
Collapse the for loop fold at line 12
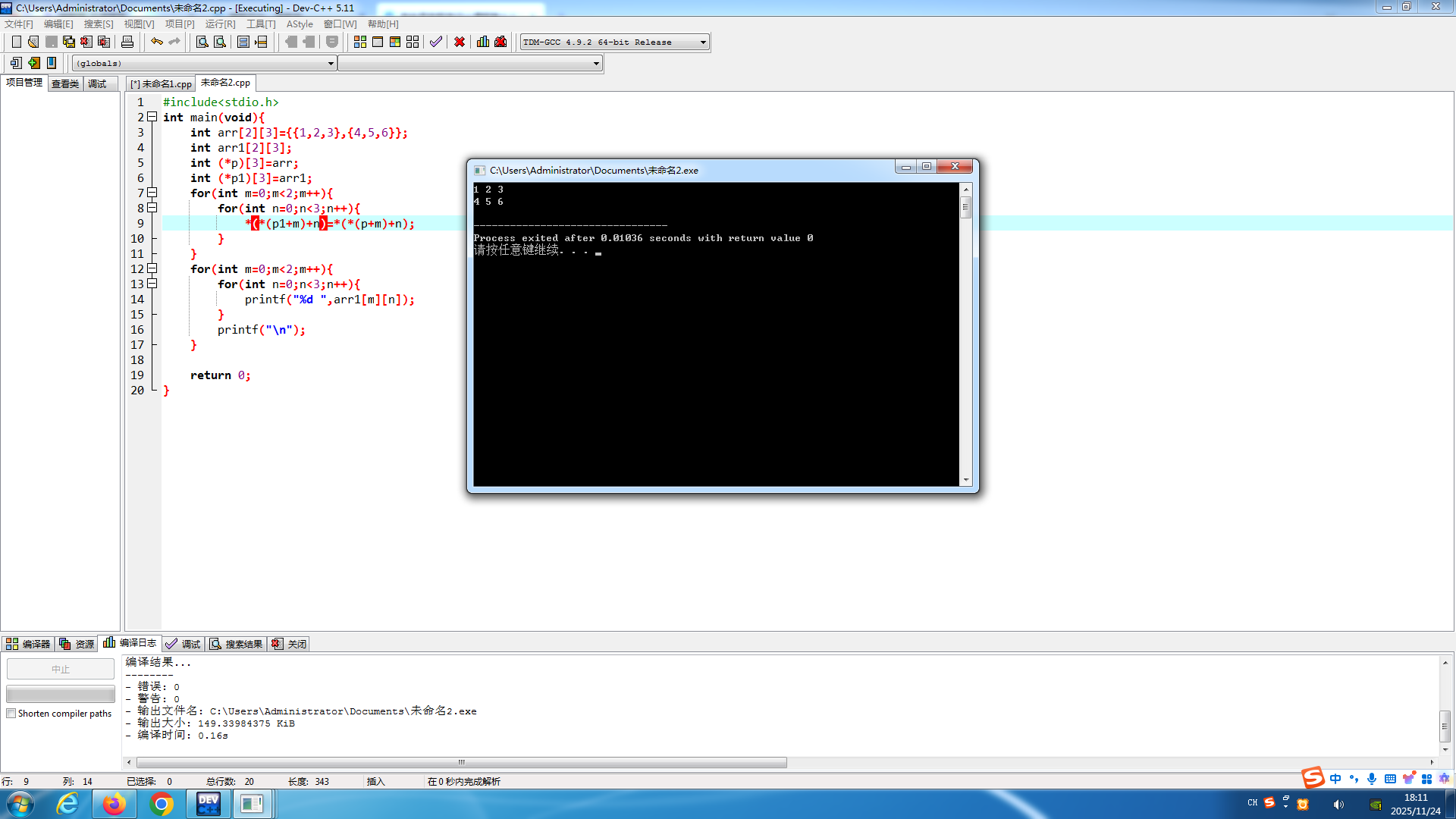click(x=152, y=268)
